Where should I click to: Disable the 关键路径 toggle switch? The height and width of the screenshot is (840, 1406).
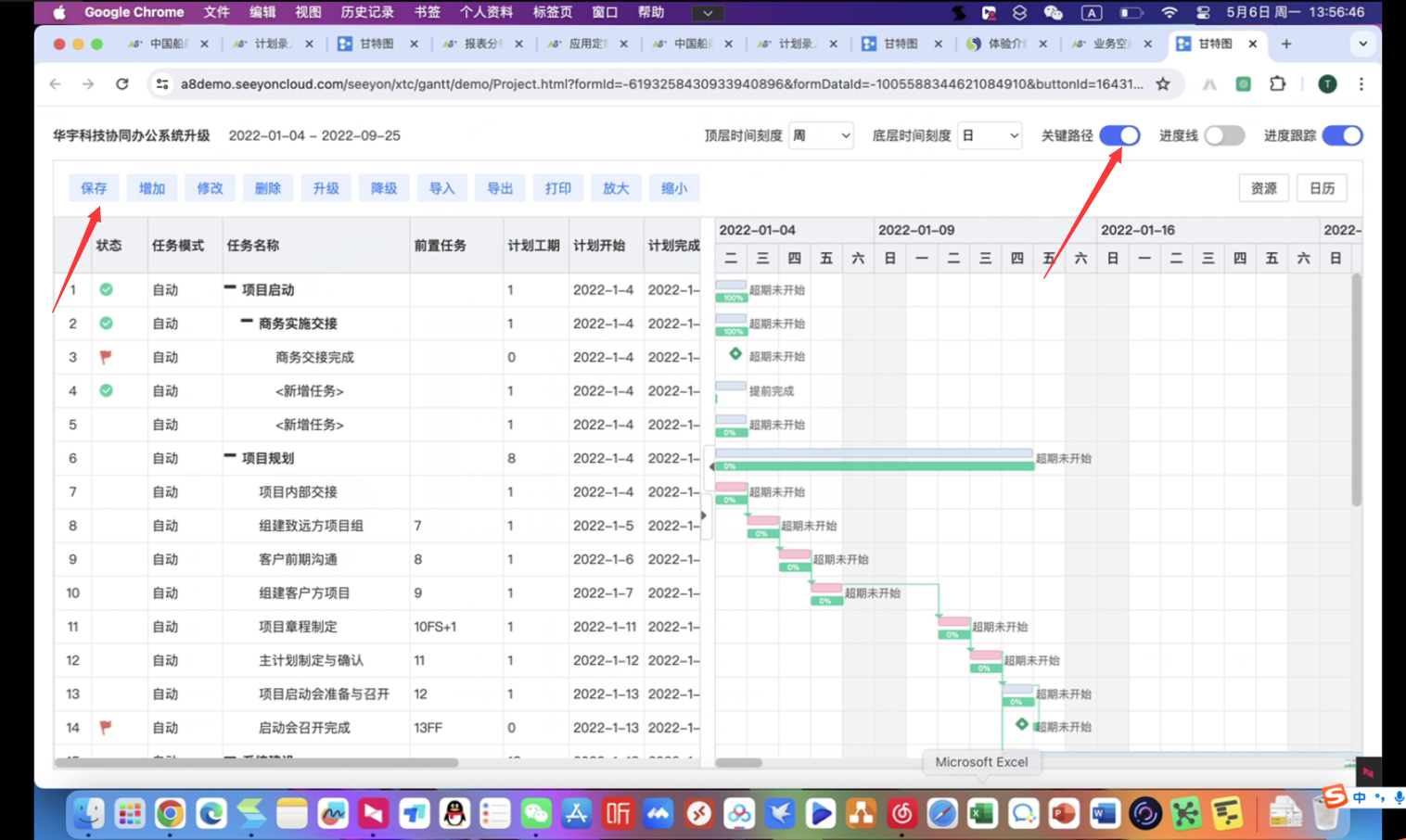tap(1119, 135)
